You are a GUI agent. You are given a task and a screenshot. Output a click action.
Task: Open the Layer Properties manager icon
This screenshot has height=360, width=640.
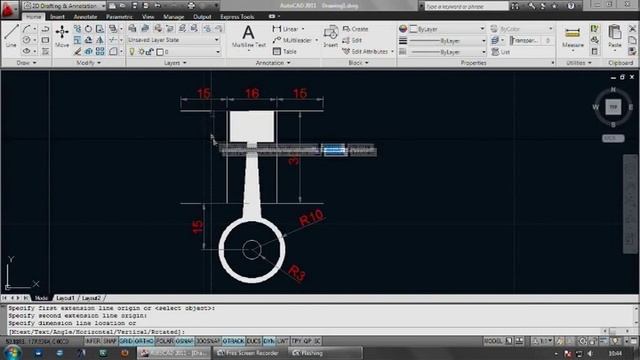pyautogui.click(x=132, y=29)
